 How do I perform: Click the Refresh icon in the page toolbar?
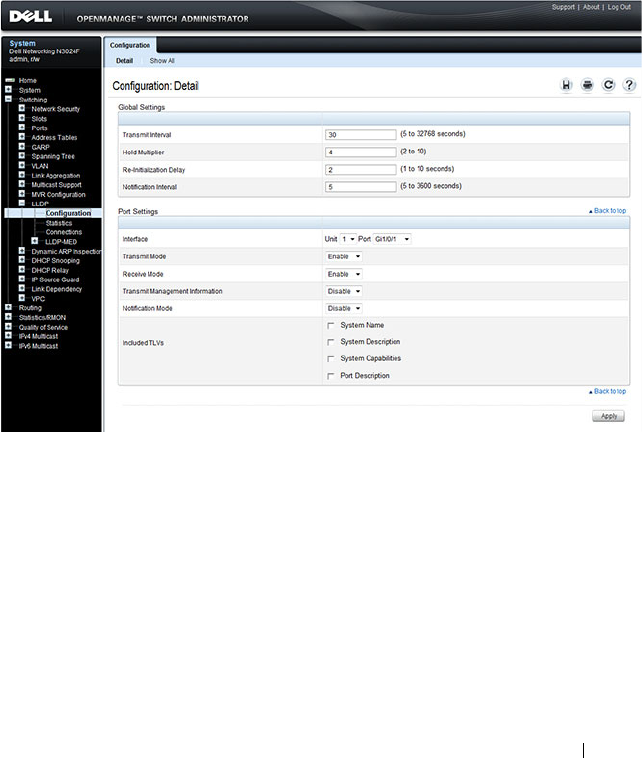(608, 85)
